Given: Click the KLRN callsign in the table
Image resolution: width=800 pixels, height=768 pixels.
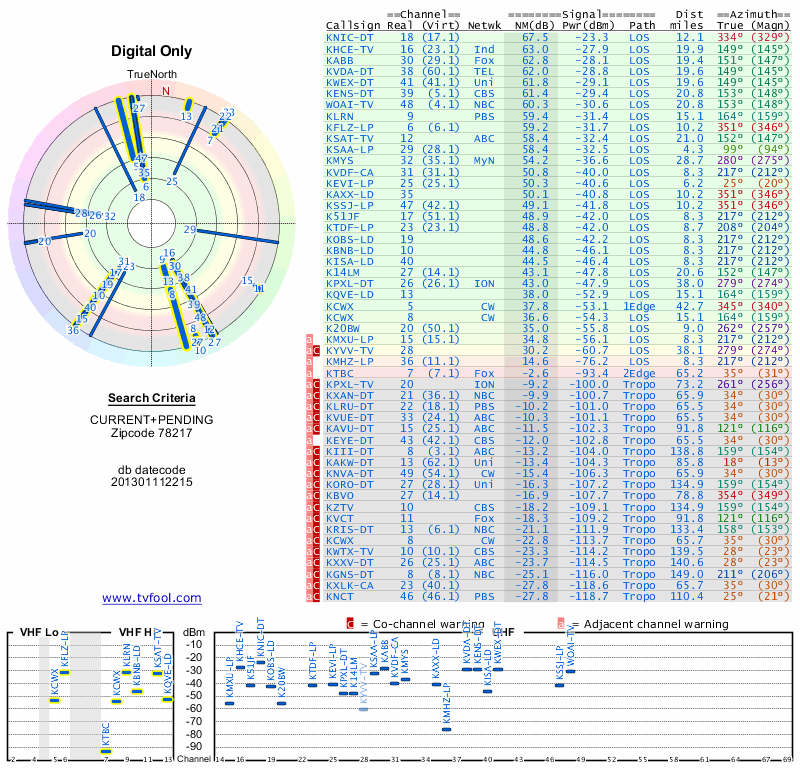Looking at the screenshot, I should [339, 116].
